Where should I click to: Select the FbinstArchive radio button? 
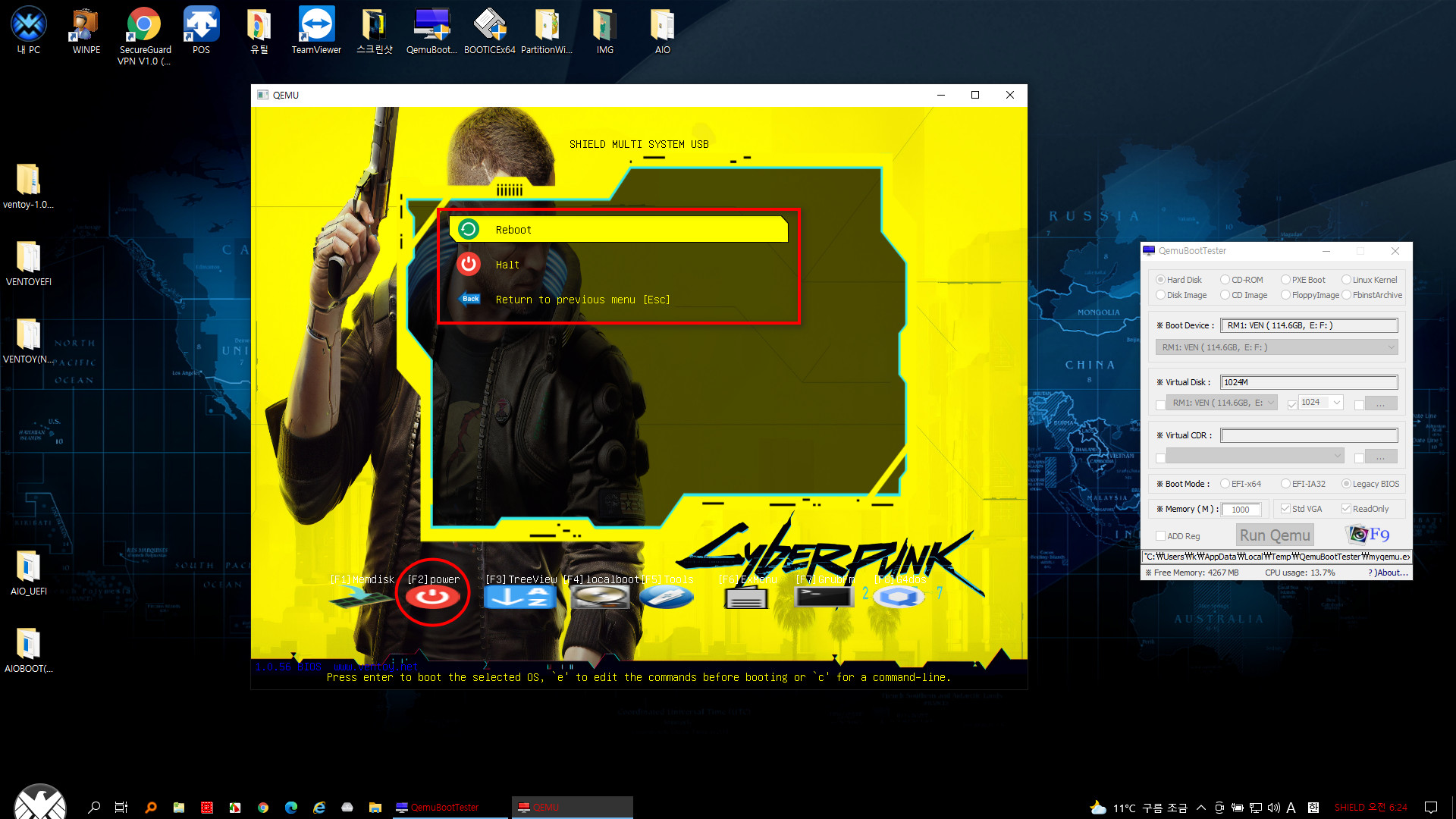coord(1346,295)
